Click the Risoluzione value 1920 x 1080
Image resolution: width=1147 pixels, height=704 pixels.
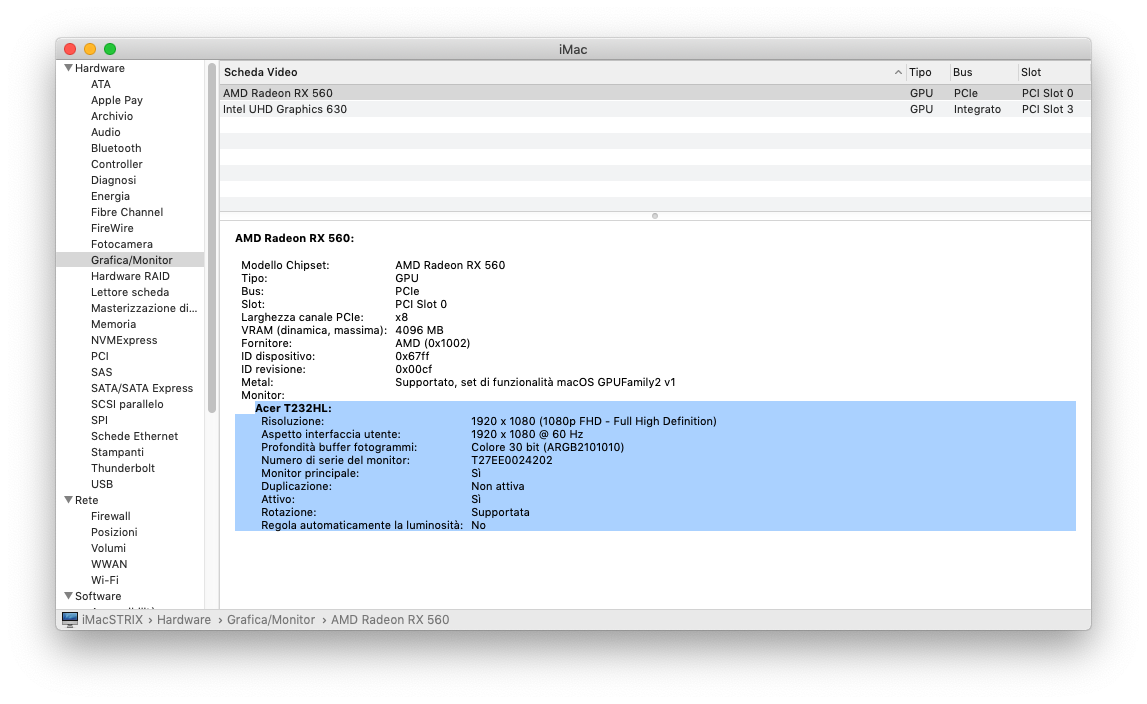pyautogui.click(x=594, y=422)
